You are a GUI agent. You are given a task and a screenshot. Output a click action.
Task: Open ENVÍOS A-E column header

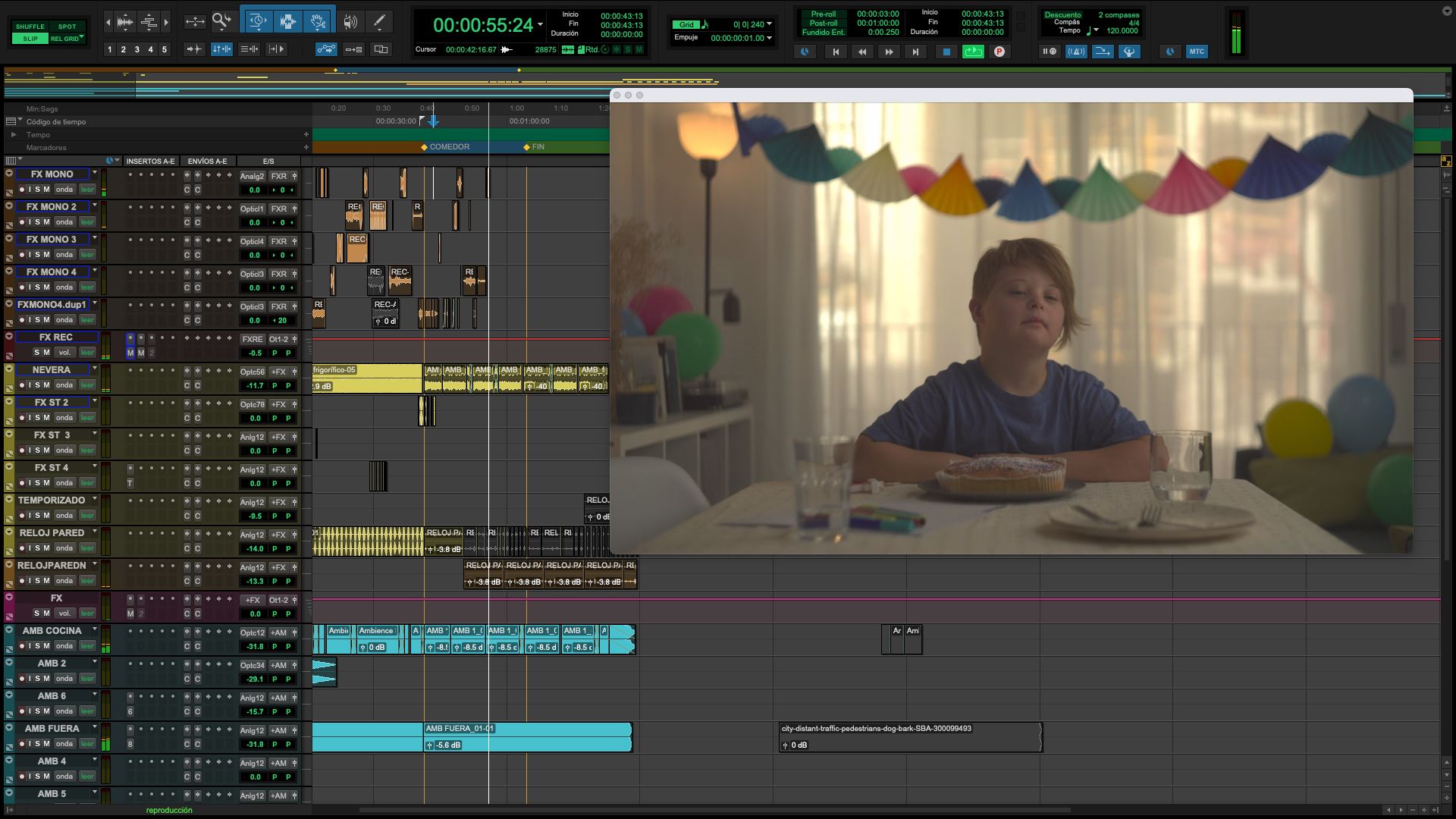coord(207,161)
